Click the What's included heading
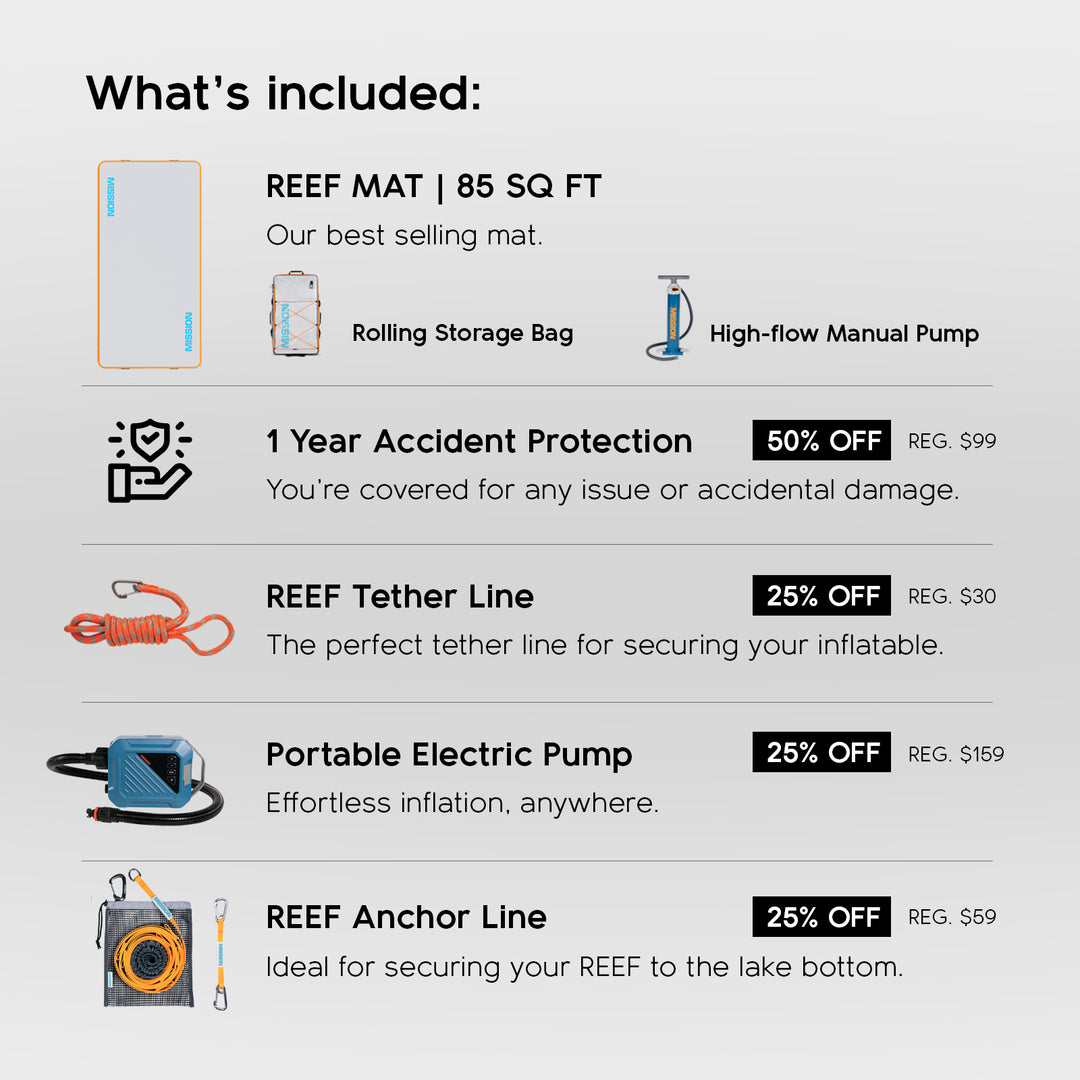 (x=283, y=93)
